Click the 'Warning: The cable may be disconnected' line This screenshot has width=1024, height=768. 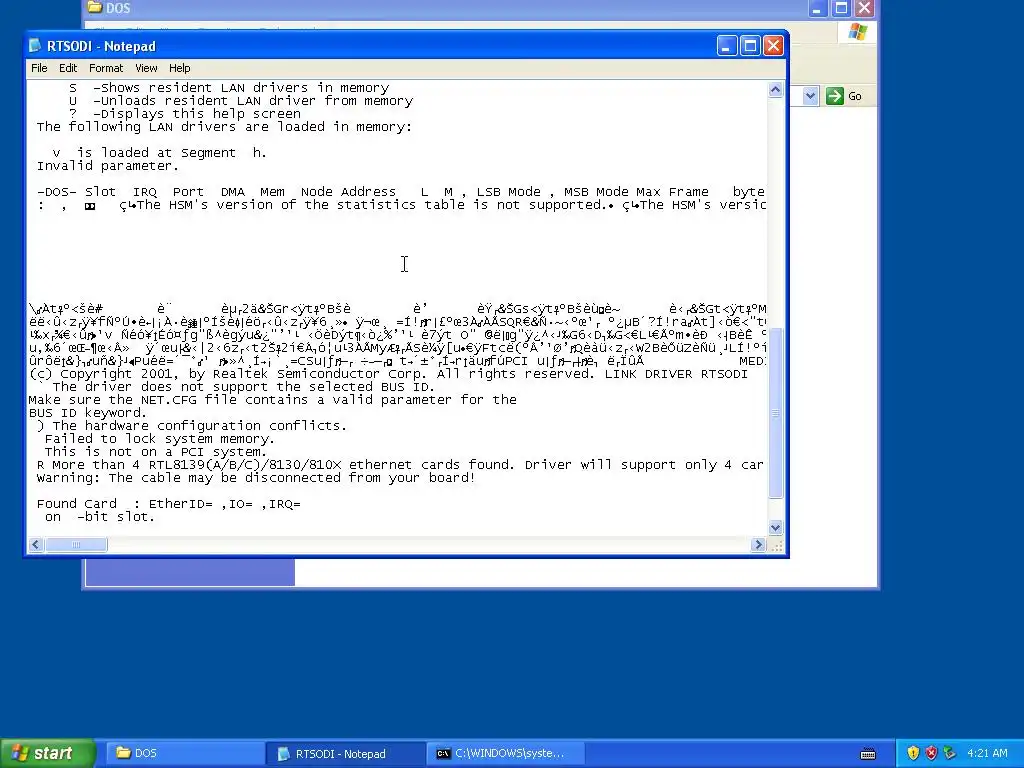click(x=256, y=478)
